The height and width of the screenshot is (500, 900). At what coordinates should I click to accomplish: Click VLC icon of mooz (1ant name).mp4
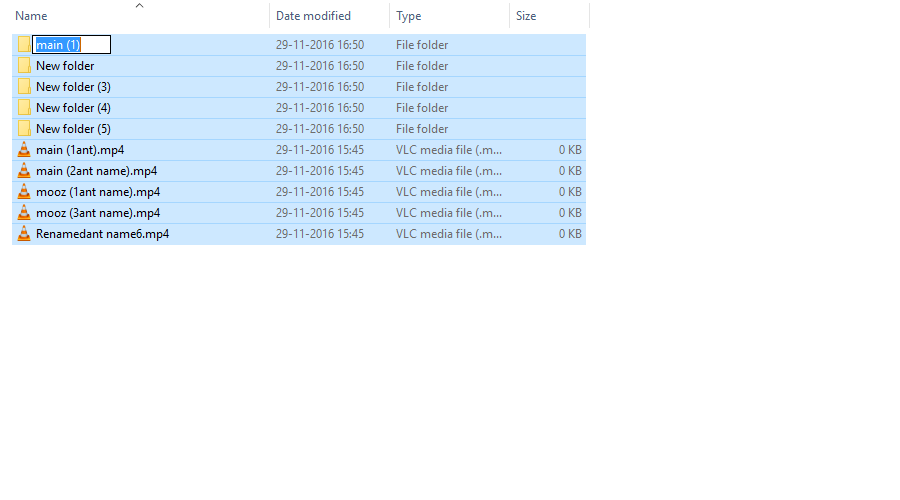pos(24,192)
